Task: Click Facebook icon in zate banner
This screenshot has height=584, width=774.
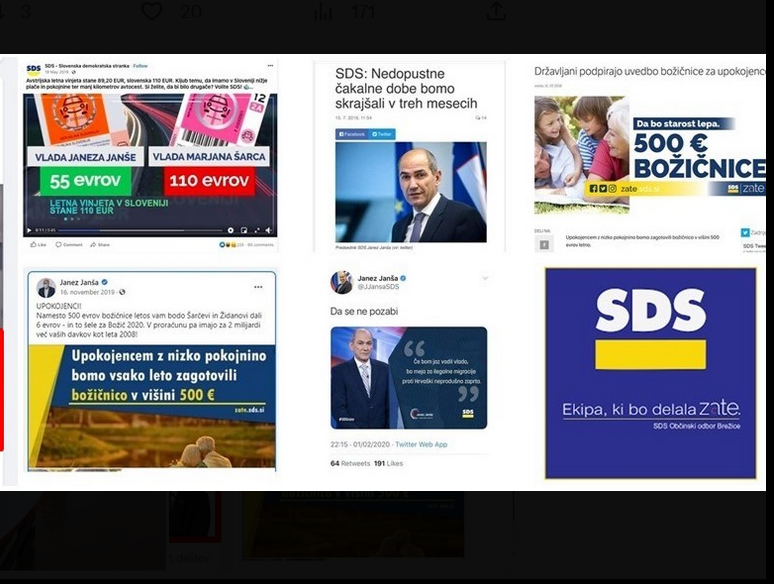Action: [593, 188]
